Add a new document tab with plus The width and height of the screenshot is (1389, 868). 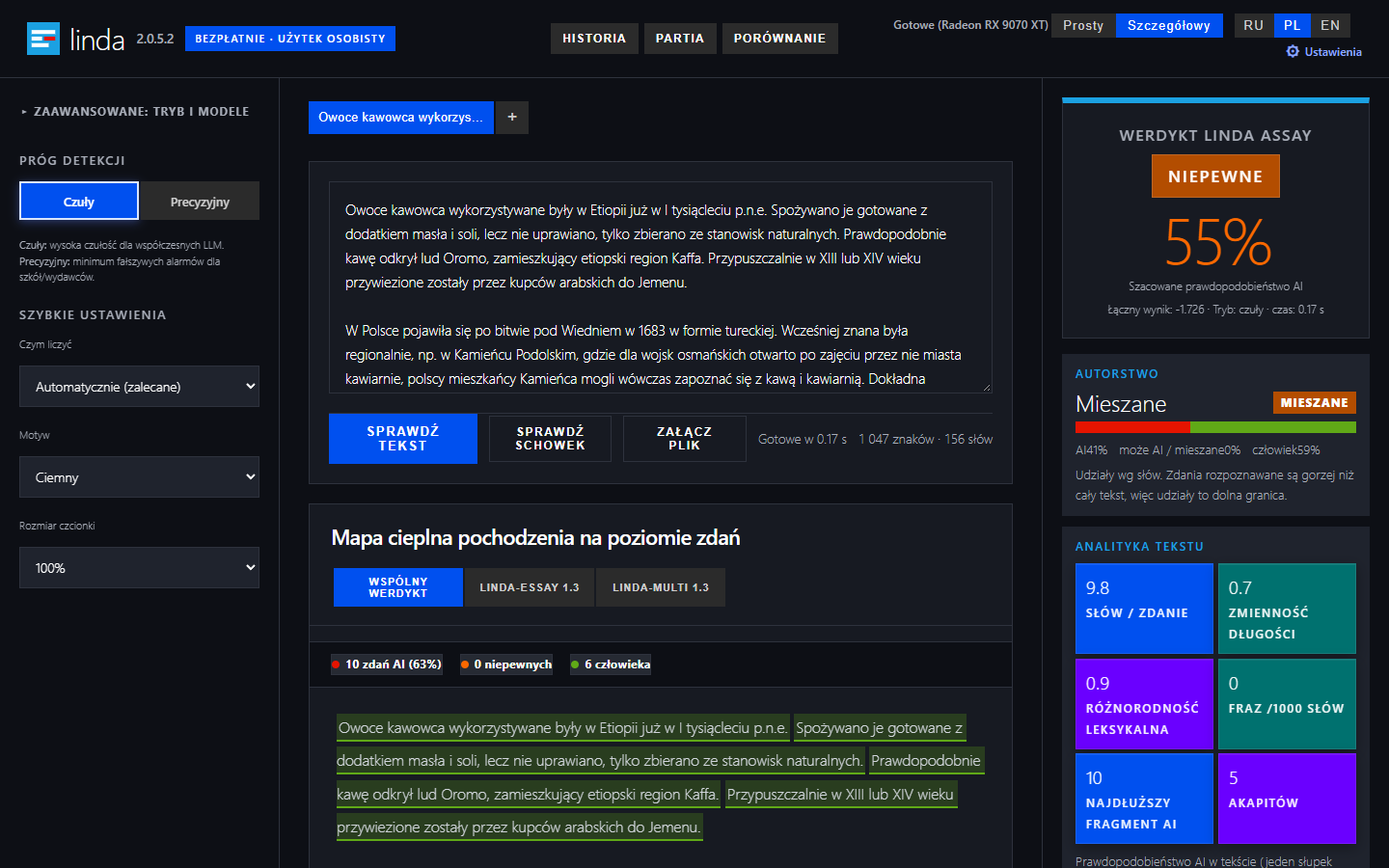pyautogui.click(x=512, y=118)
